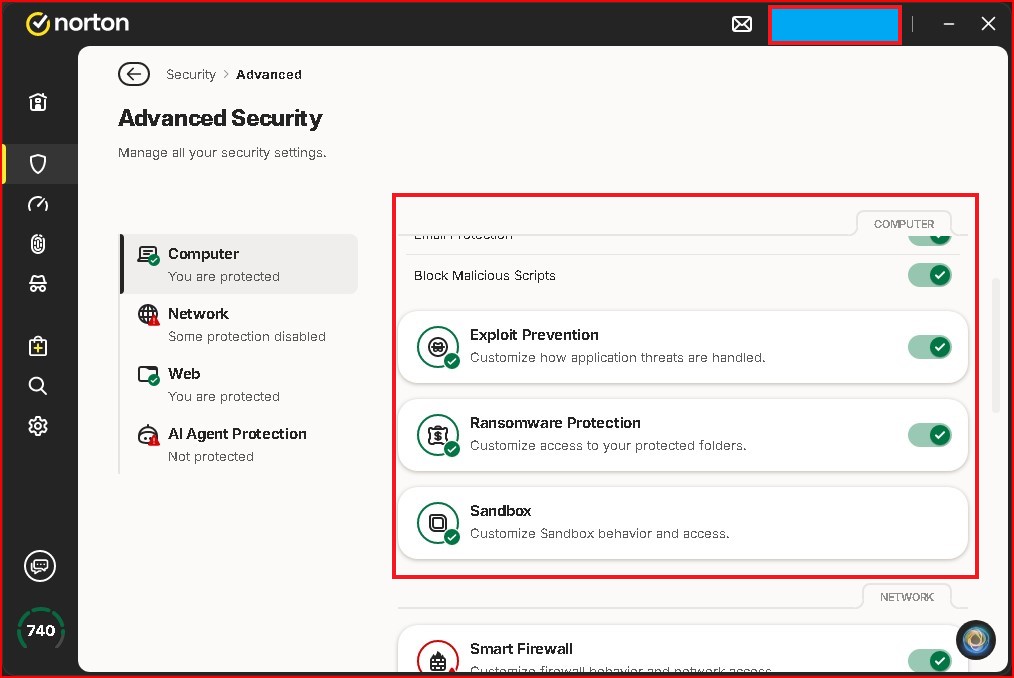The height and width of the screenshot is (678, 1014).
Task: Open the Performance speedometer sidebar icon
Action: (38, 204)
